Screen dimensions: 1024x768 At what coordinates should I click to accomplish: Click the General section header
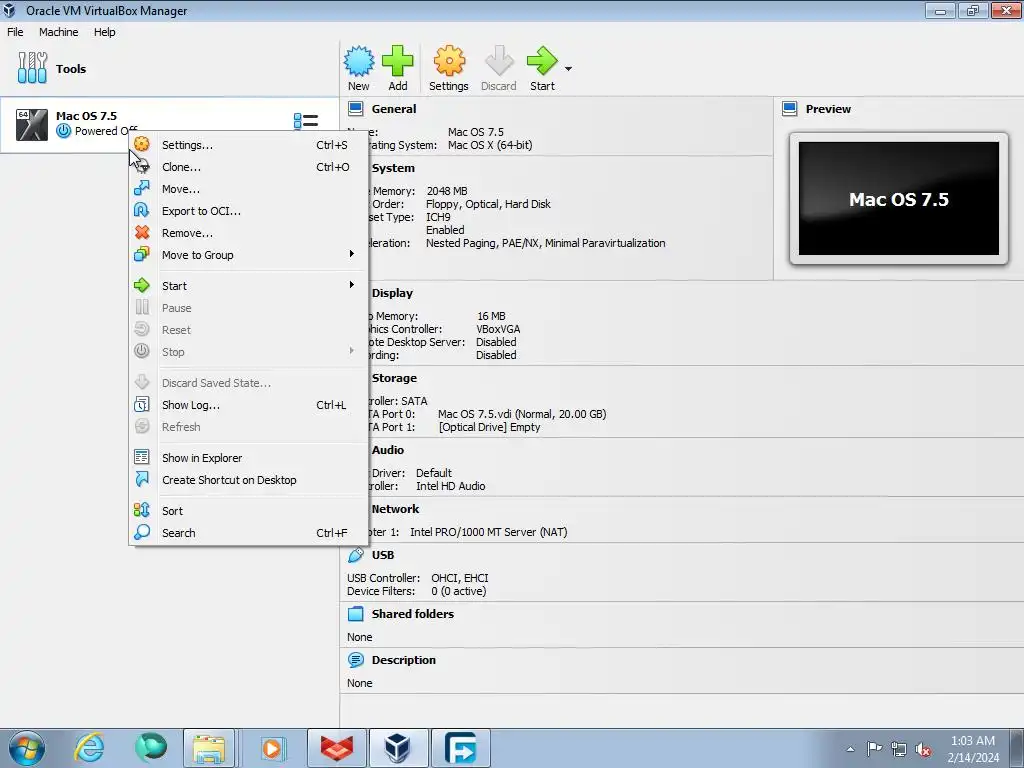(x=394, y=109)
